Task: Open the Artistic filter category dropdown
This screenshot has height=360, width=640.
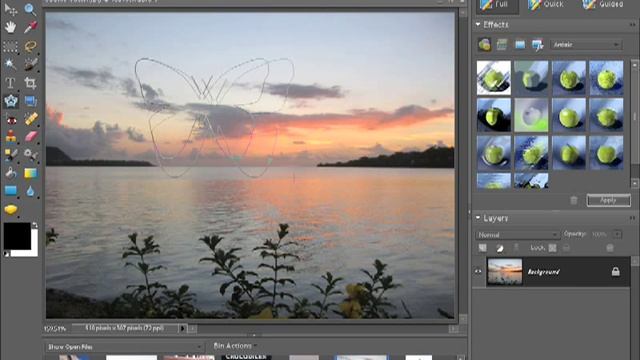Action: click(586, 44)
